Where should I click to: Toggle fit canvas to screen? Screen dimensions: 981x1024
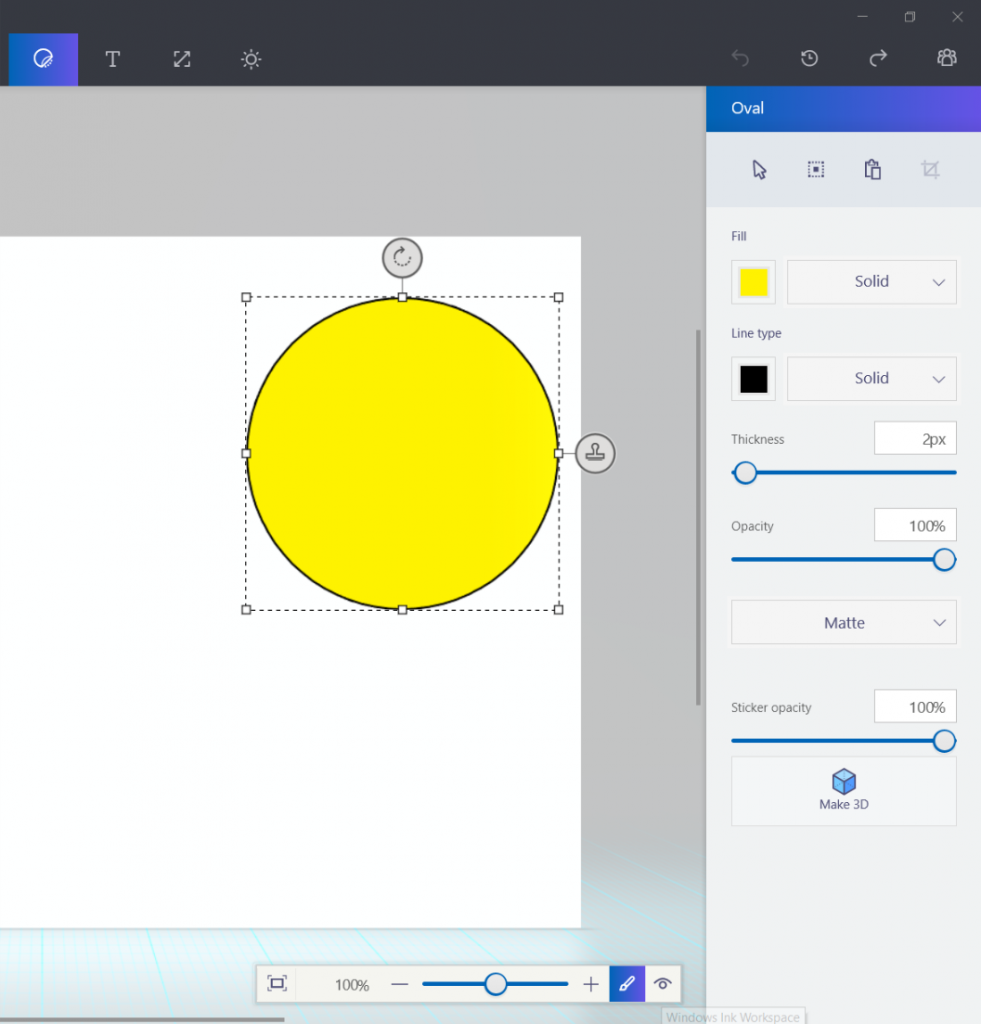point(277,984)
